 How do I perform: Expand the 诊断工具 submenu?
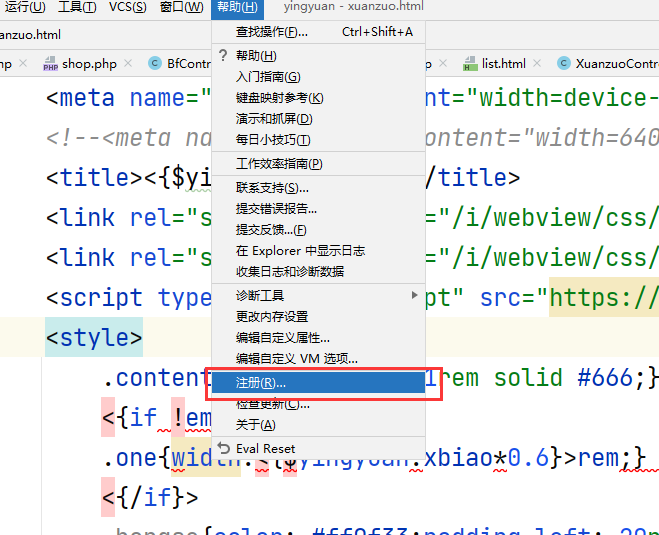click(x=319, y=296)
